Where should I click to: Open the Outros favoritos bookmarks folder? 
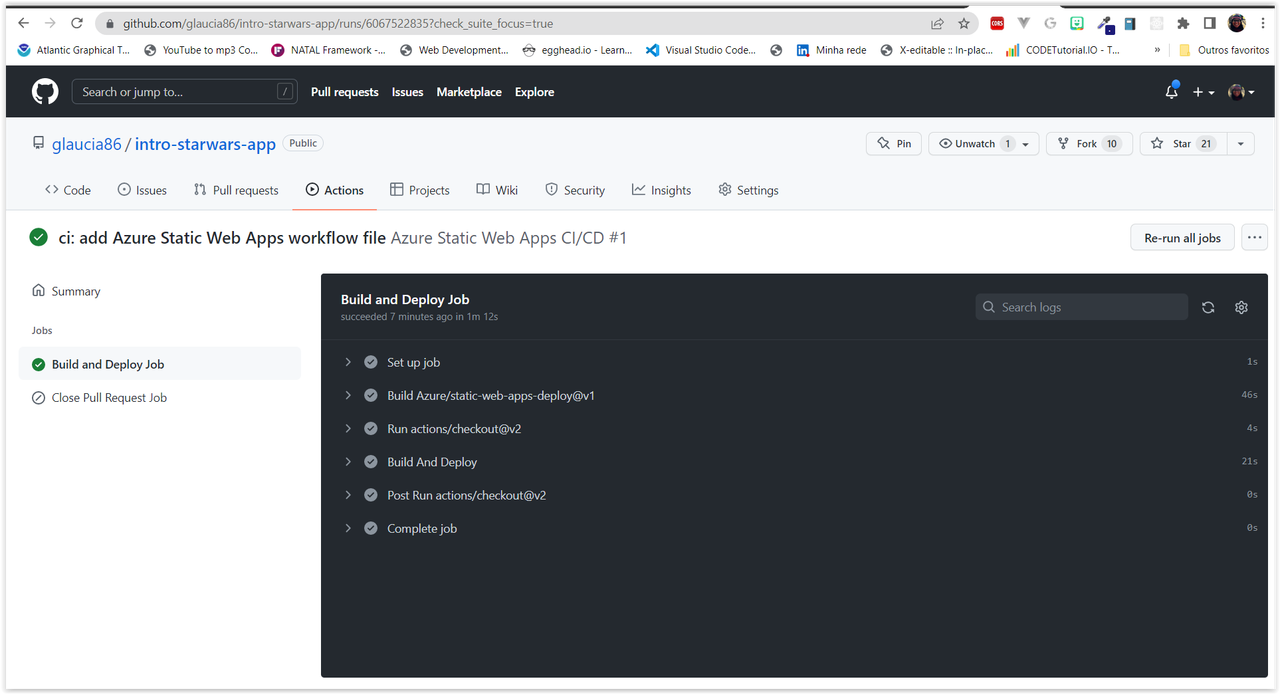(x=1224, y=50)
